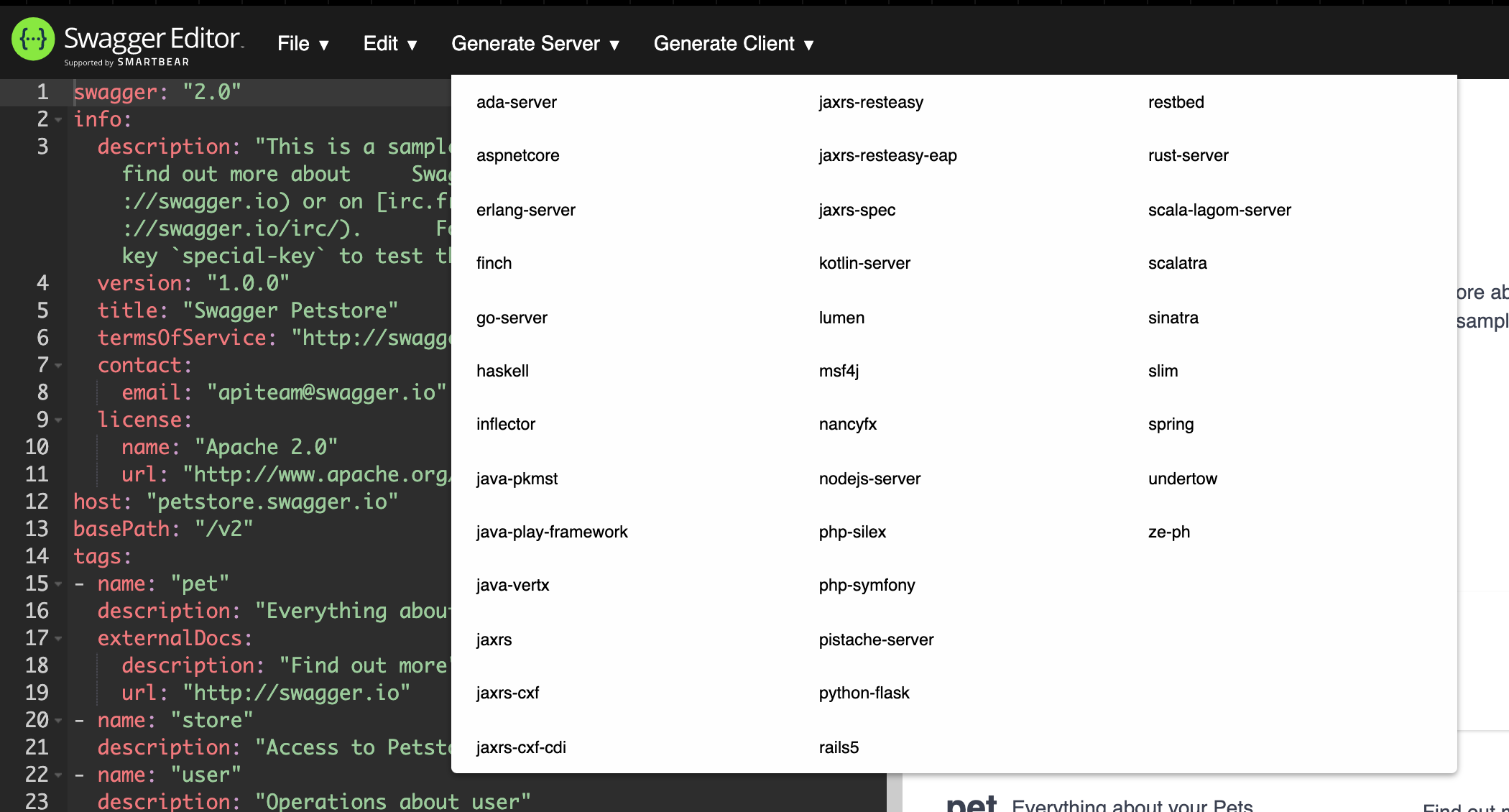Screen dimensions: 1509x812
Task: Collapse the contact section at line 7
Action: coord(59,366)
